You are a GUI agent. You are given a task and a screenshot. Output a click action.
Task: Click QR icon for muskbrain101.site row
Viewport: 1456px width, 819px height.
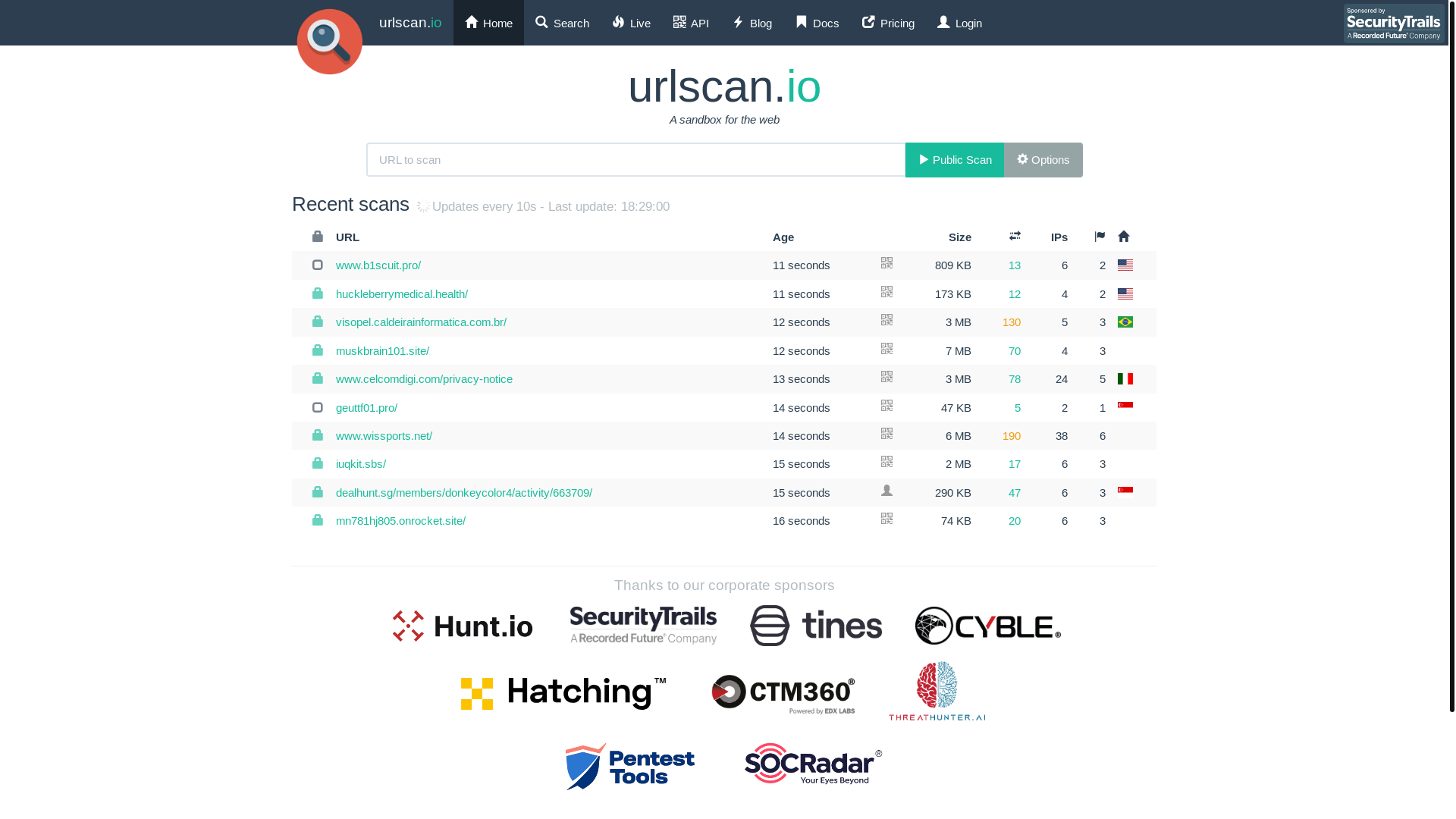pyautogui.click(x=886, y=349)
